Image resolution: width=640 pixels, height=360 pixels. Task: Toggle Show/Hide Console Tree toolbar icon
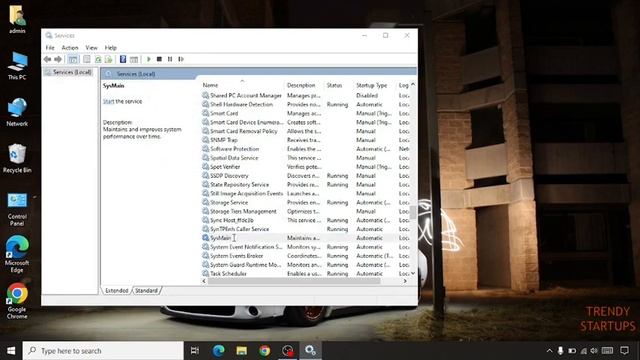tap(73, 59)
